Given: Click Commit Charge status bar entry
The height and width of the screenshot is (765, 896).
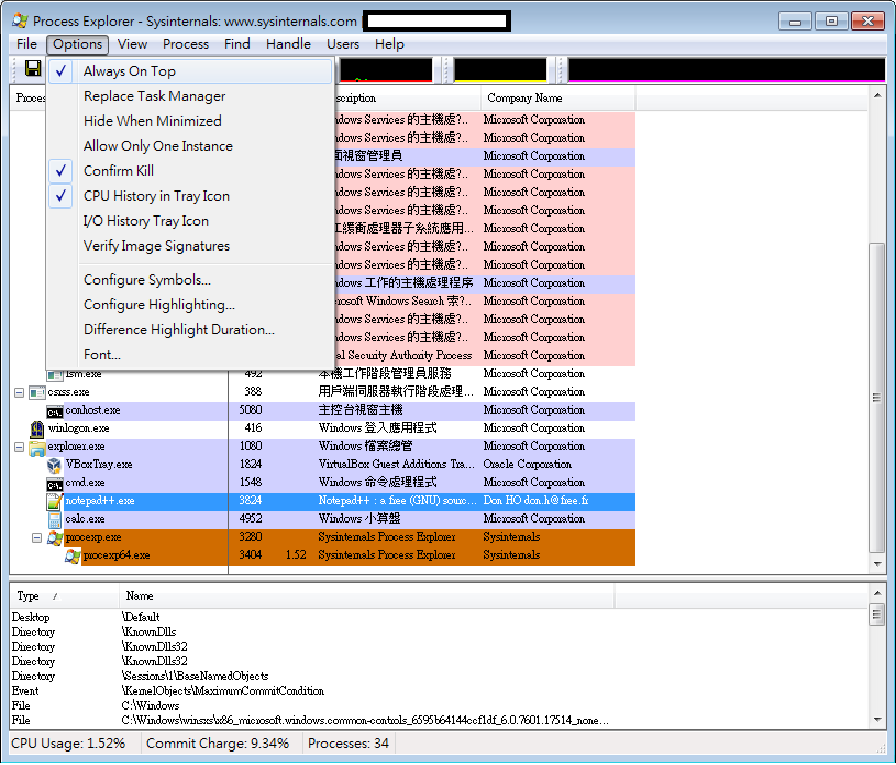Looking at the screenshot, I should 217,744.
